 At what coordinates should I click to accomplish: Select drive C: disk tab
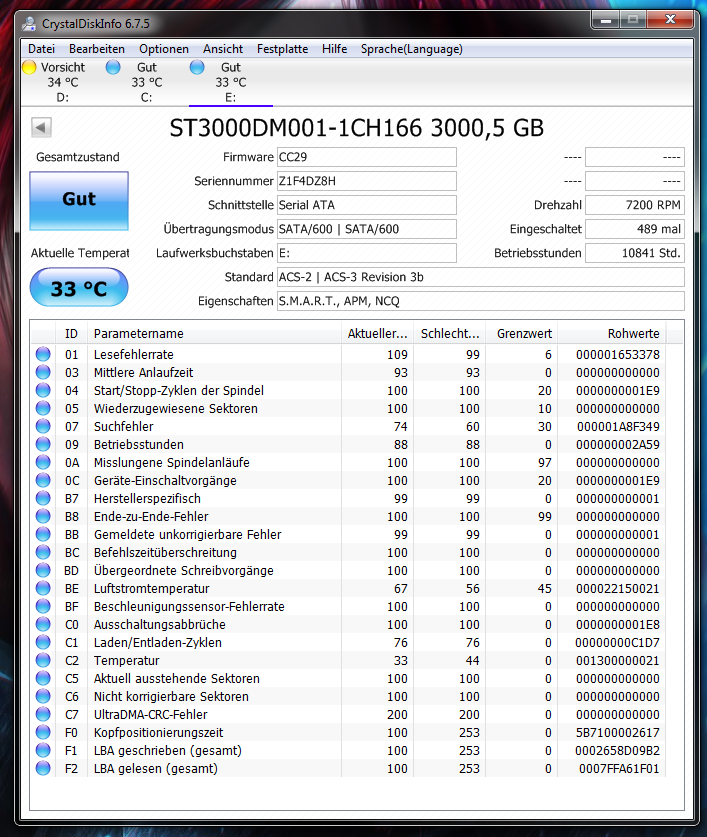[x=146, y=82]
